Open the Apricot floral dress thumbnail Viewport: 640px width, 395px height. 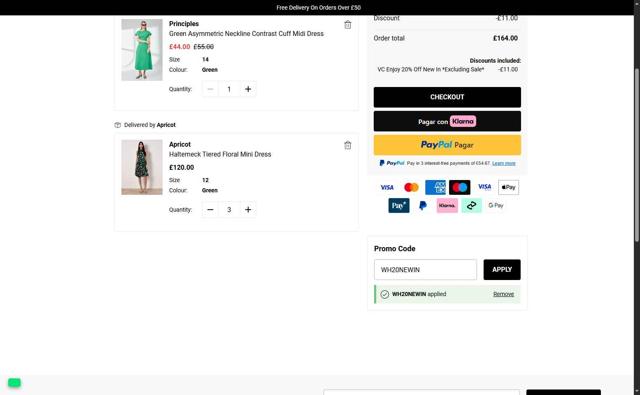(142, 167)
